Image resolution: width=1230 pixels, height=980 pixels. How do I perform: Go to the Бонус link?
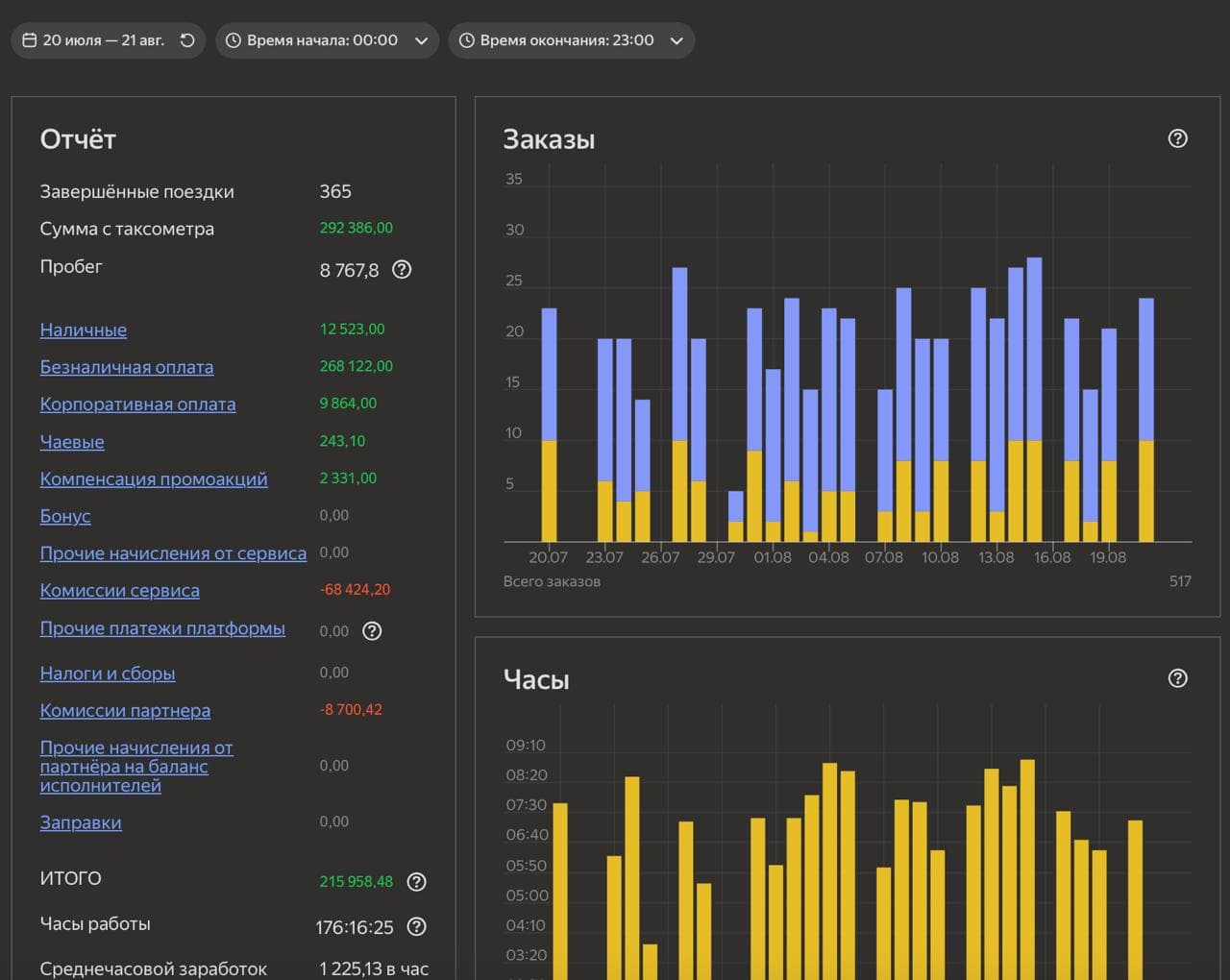(65, 516)
